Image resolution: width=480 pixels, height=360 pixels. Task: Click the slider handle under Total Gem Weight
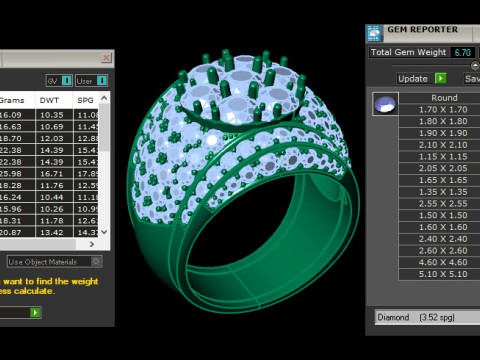click(475, 66)
